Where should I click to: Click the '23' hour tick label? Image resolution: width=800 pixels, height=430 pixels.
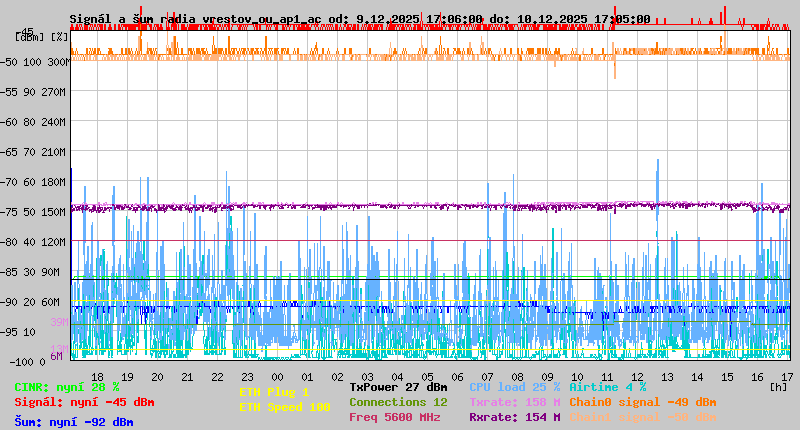click(247, 377)
